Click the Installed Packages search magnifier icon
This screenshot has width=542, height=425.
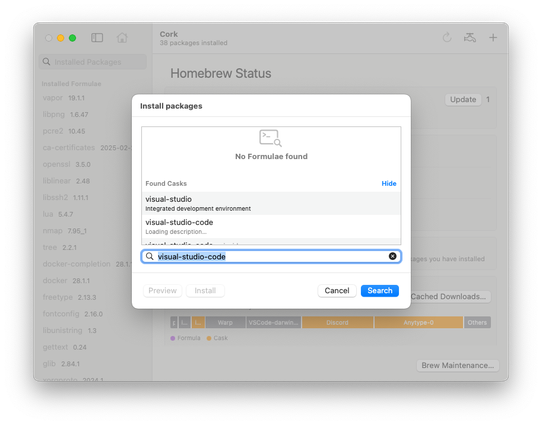tap(46, 62)
